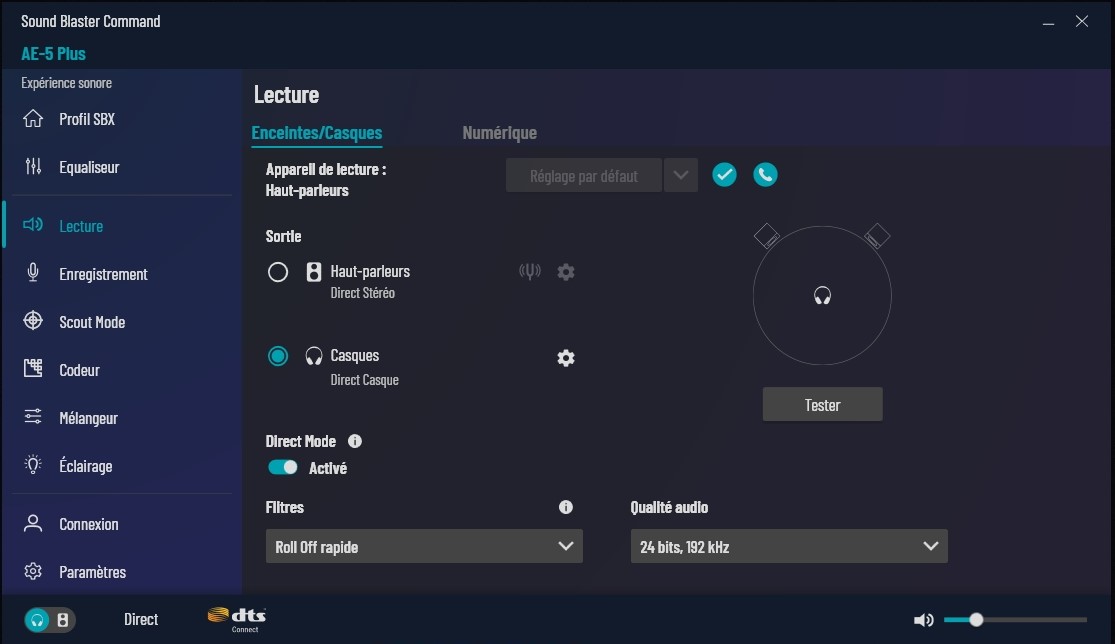Viewport: 1115px width, 644px height.
Task: Open the Filtres Roll Off rapide dropdown
Action: coord(424,546)
